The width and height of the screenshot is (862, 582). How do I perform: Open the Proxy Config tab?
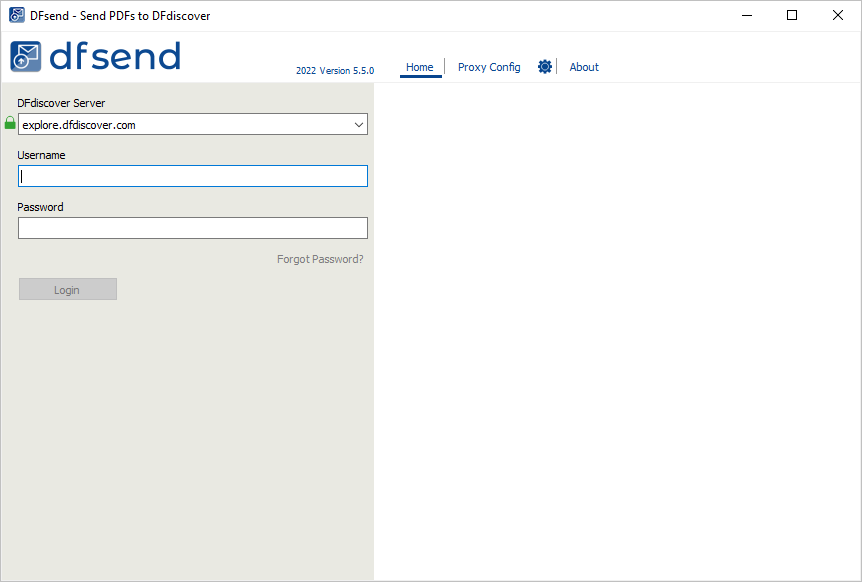(489, 67)
